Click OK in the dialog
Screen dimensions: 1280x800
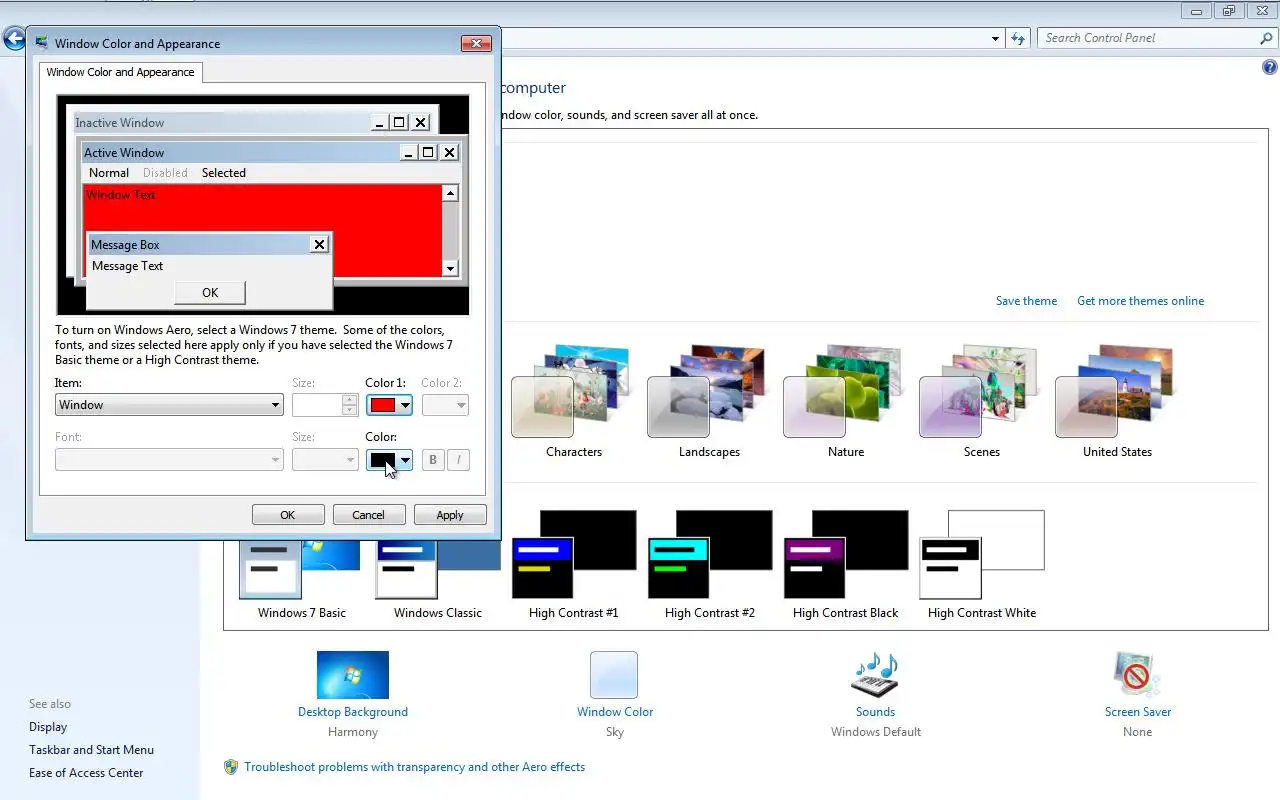(288, 515)
